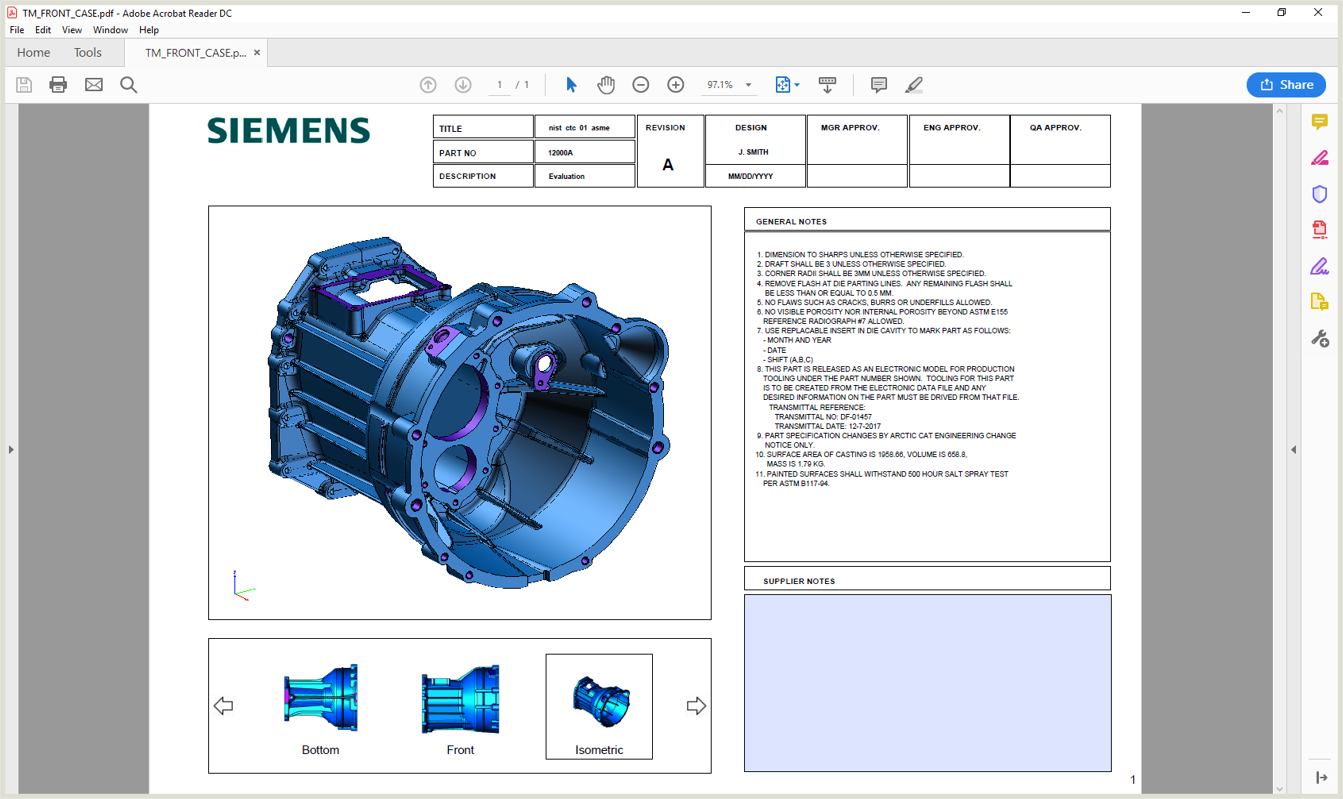Screen dimensions: 1343x799
Task: Print the document
Action: click(57, 85)
